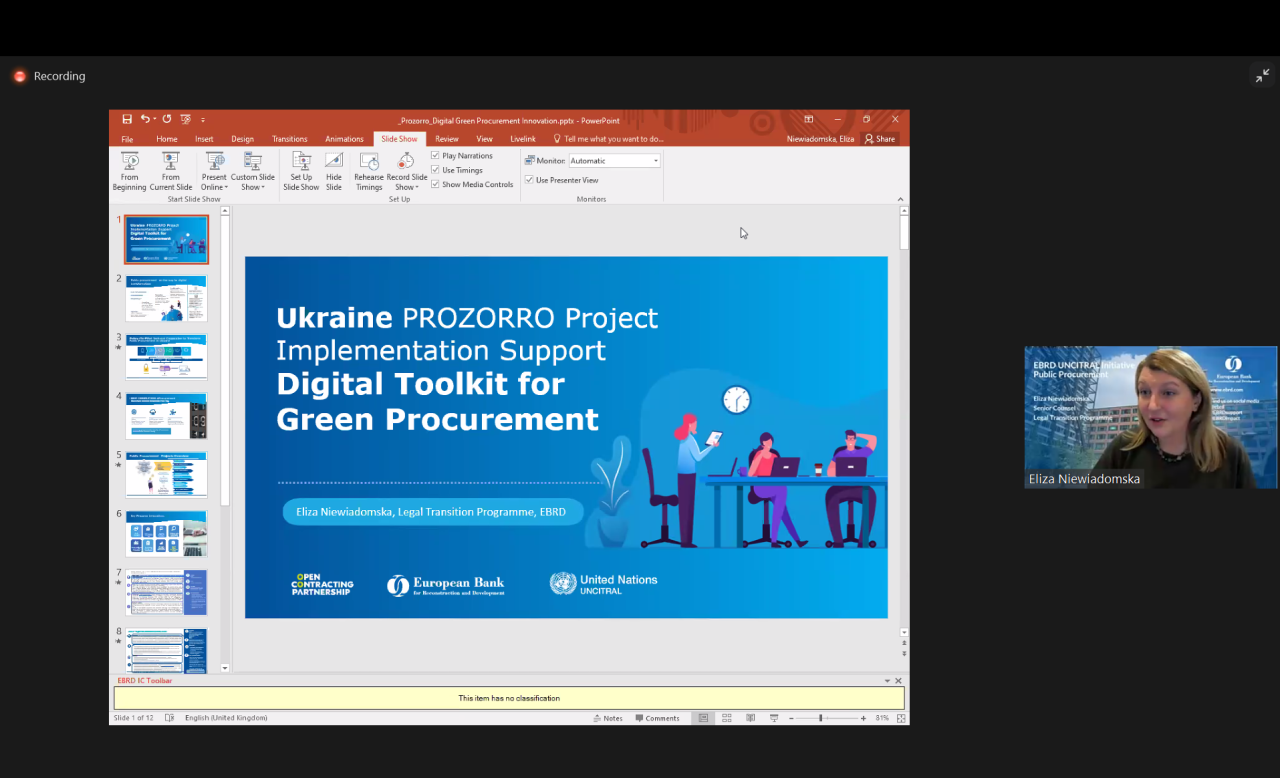Start slide show From Beginning

point(129,171)
